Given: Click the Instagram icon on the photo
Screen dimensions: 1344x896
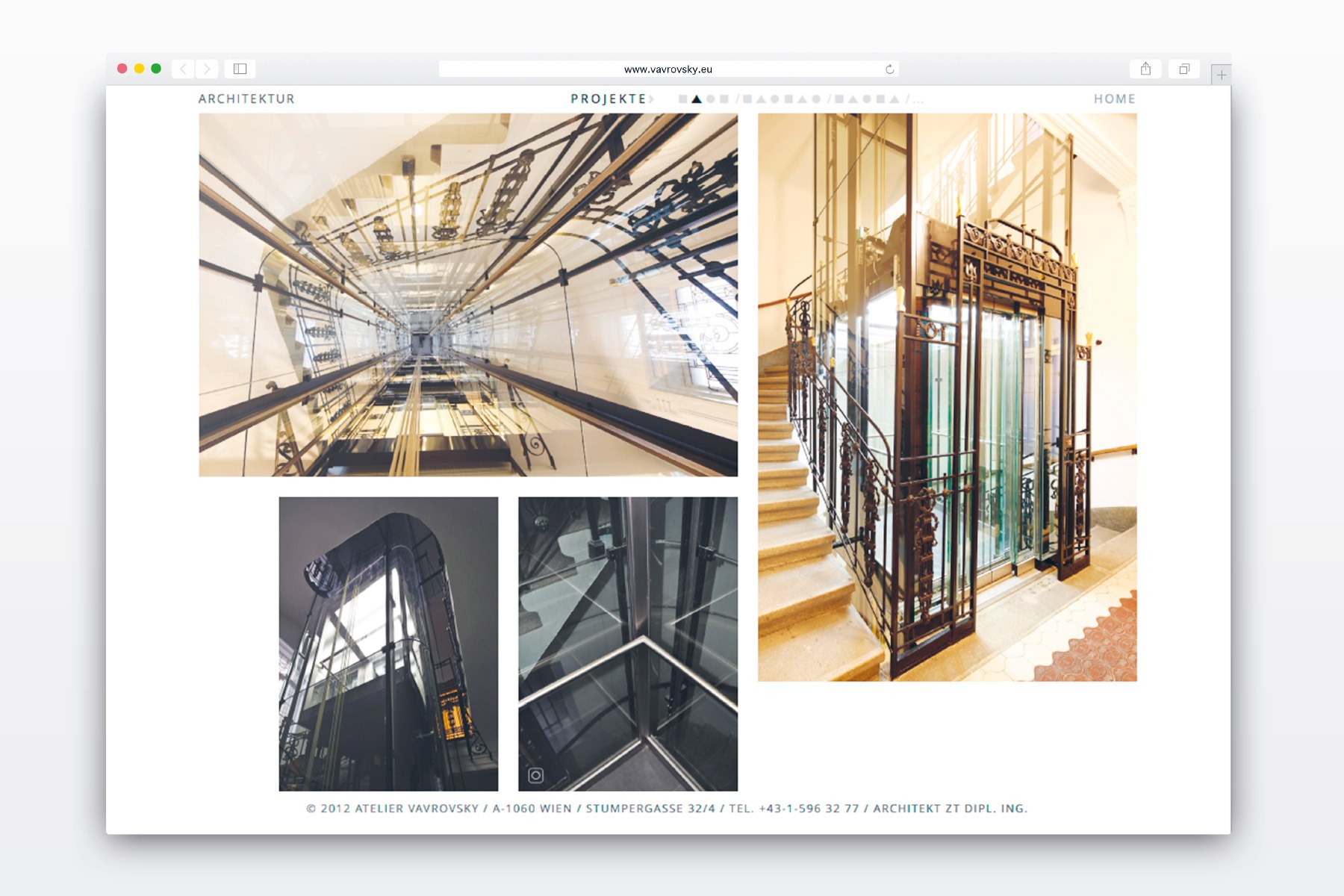Looking at the screenshot, I should (535, 775).
